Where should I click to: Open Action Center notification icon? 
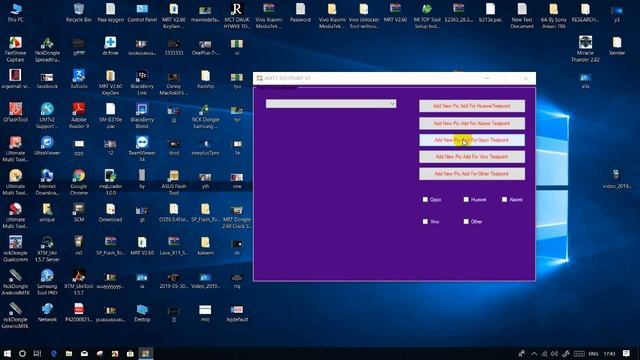(x=627, y=353)
